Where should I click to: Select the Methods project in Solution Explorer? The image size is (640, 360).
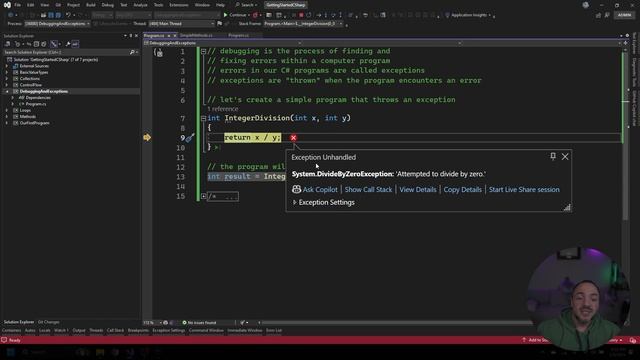[x=28, y=116]
